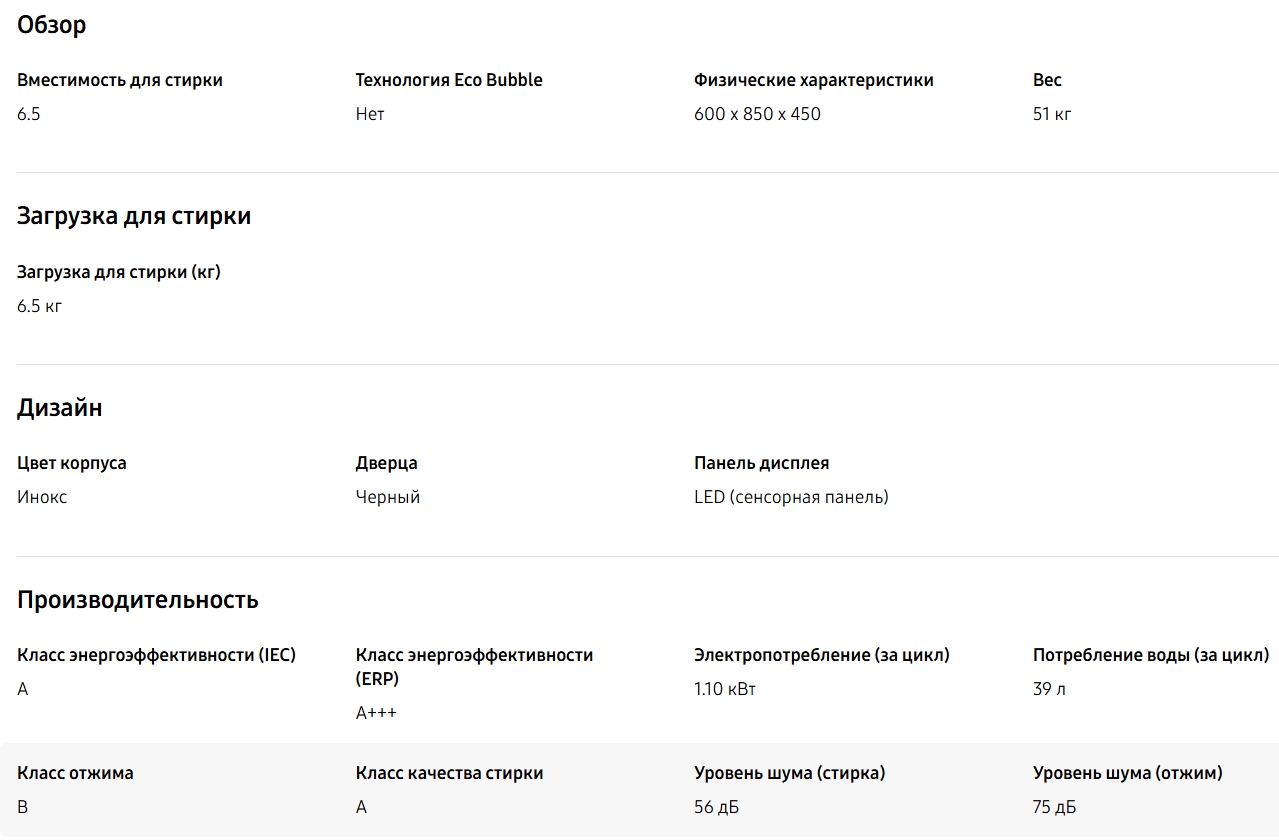The width and height of the screenshot is (1279, 840).
Task: Click the LED (сенсорная панель) value
Action: [x=791, y=497]
